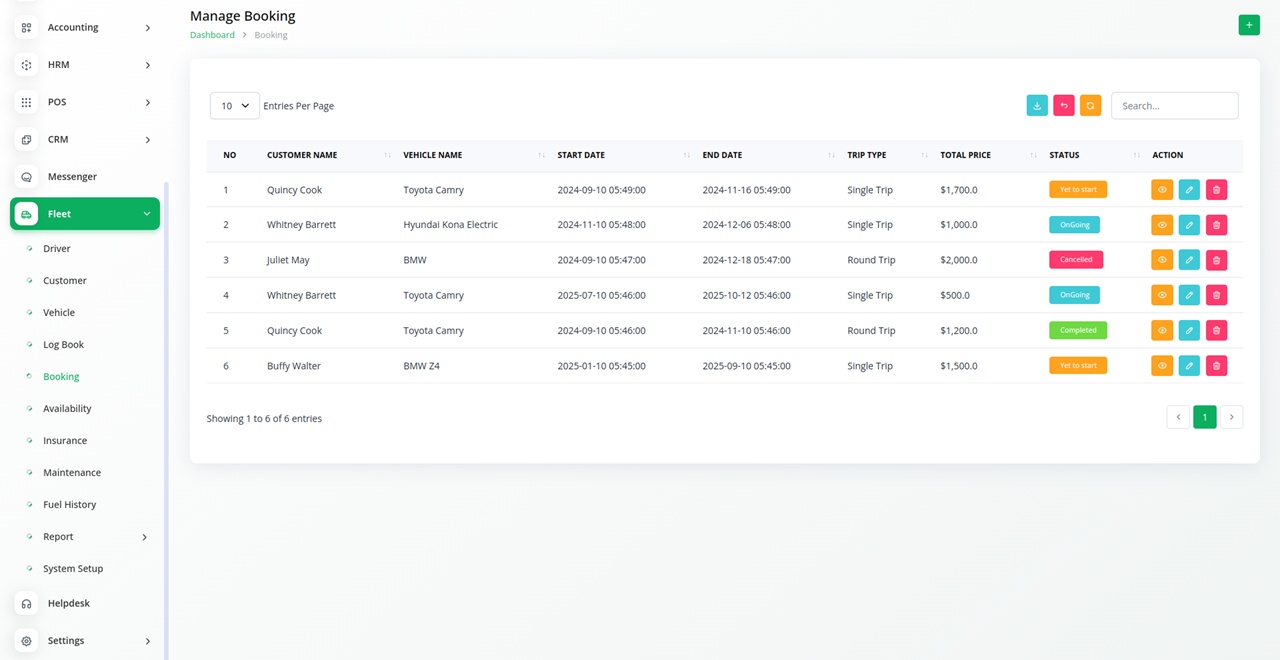The image size is (1280, 660).
Task: Click the Cancelled status badge
Action: [x=1076, y=260]
